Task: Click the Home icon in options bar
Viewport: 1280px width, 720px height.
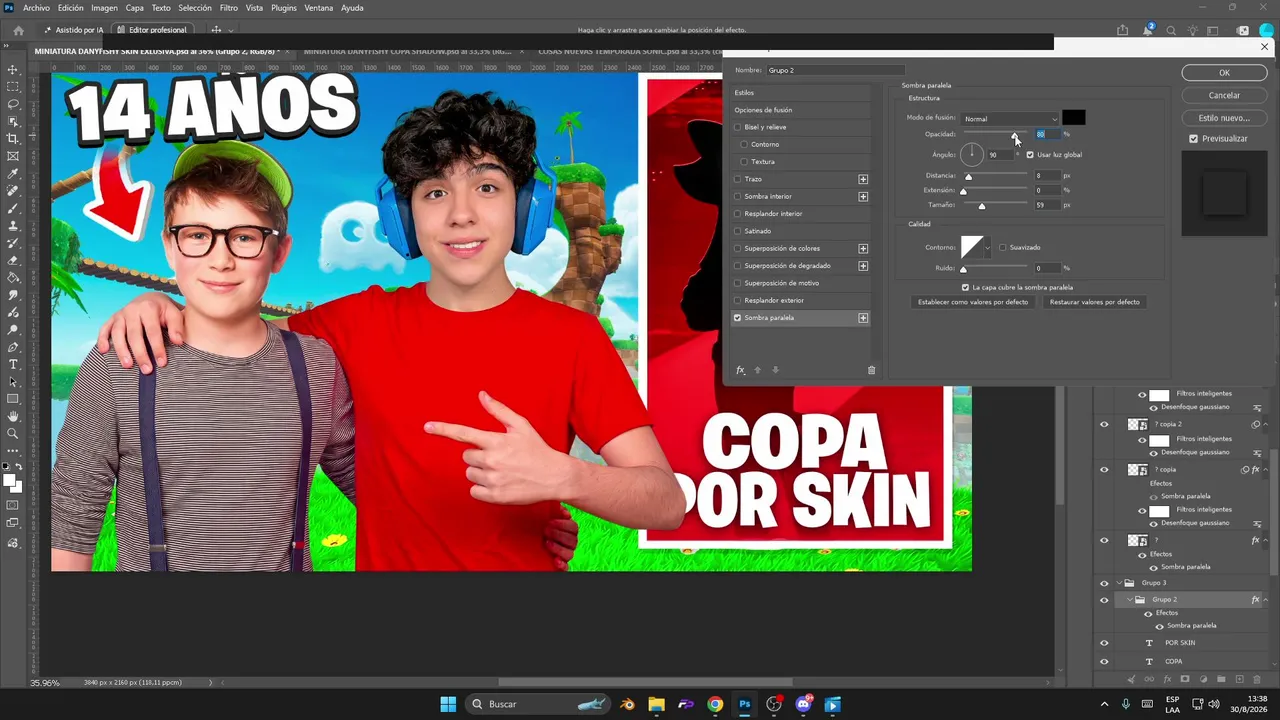Action: (x=18, y=30)
